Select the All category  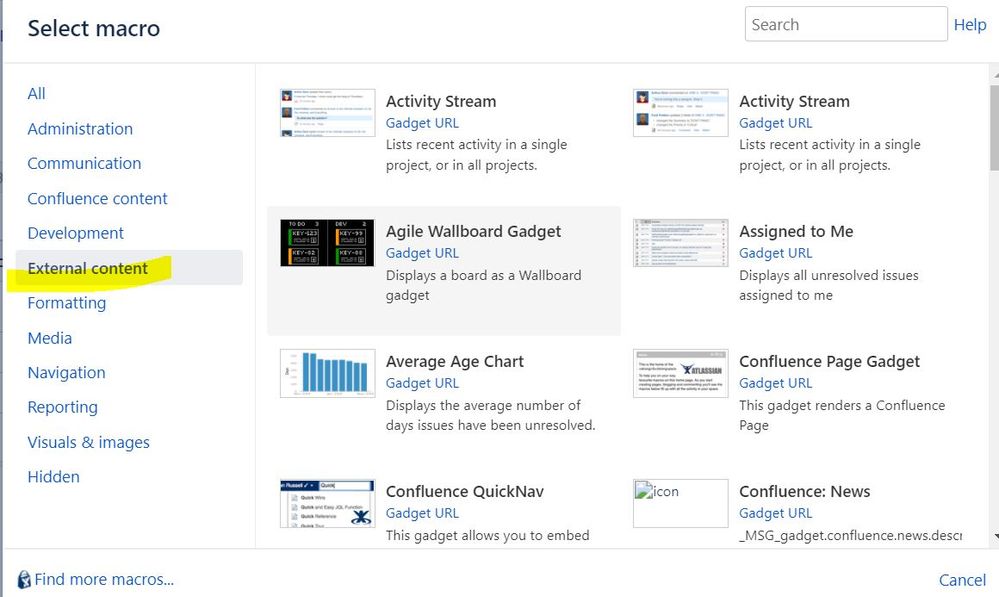(x=36, y=94)
